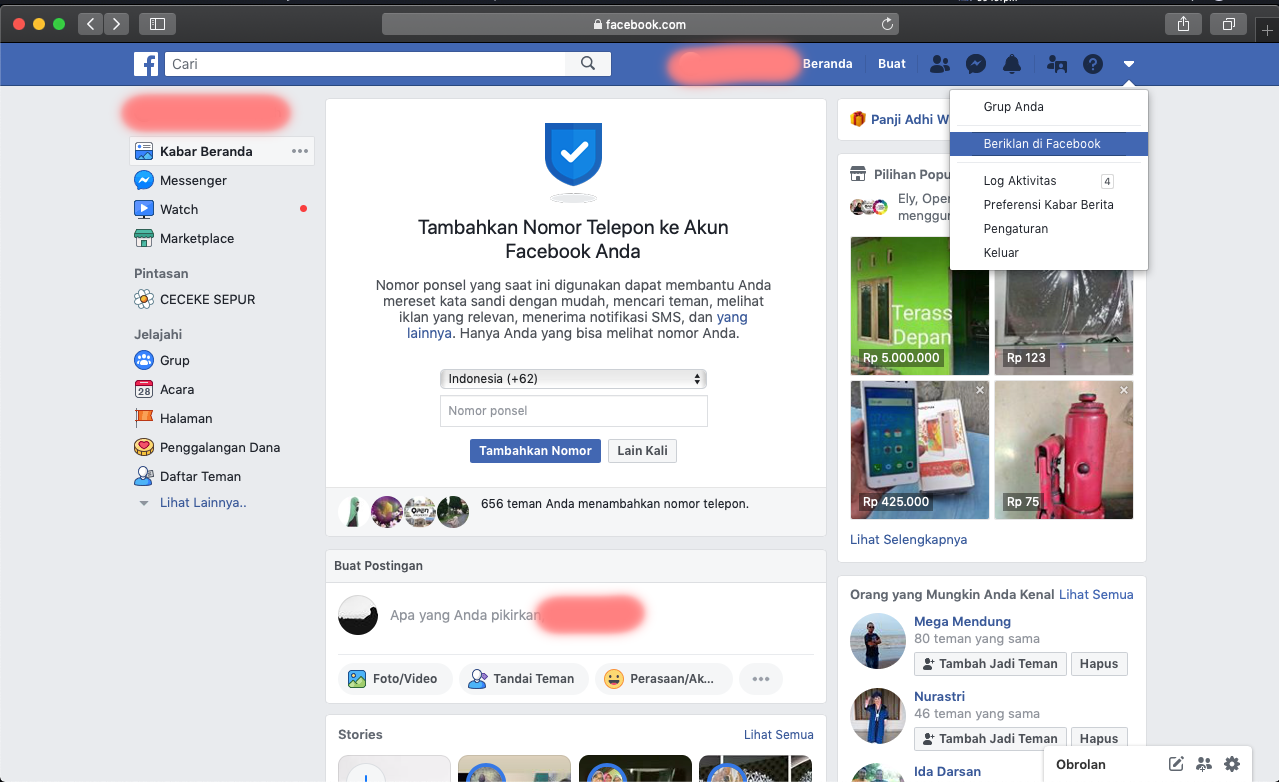Open chat settings gear in Obrolan
The image size is (1279, 782).
tap(1232, 764)
